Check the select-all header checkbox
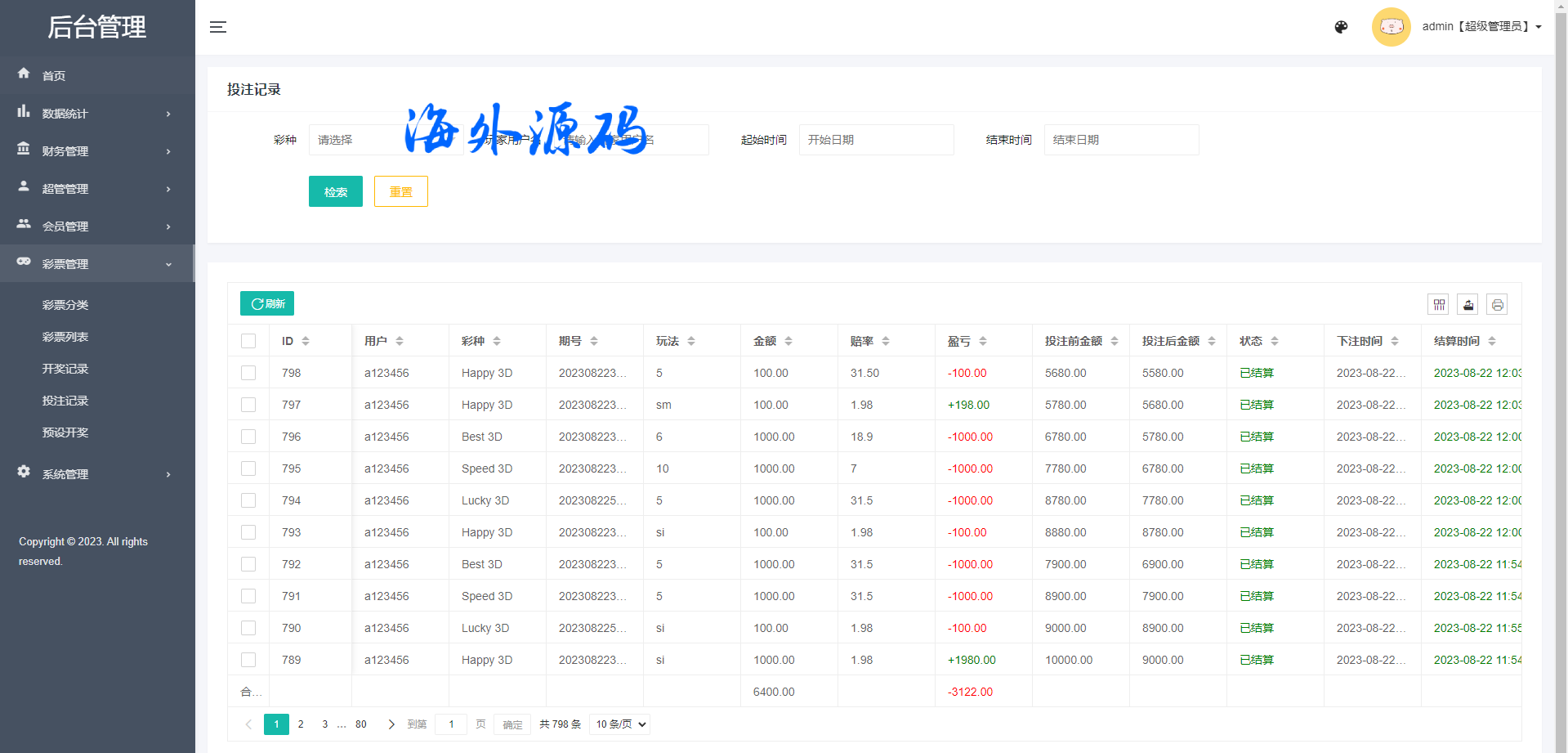This screenshot has height=753, width=1568. [x=248, y=341]
